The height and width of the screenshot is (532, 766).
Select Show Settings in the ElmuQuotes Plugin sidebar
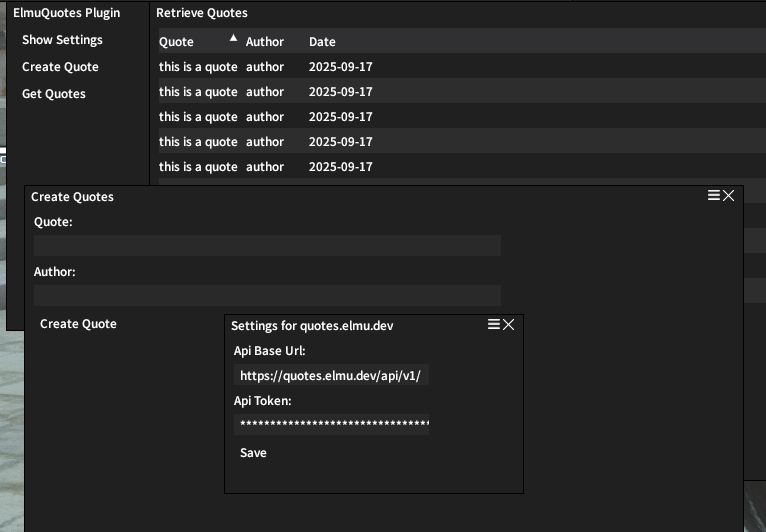pos(62,40)
